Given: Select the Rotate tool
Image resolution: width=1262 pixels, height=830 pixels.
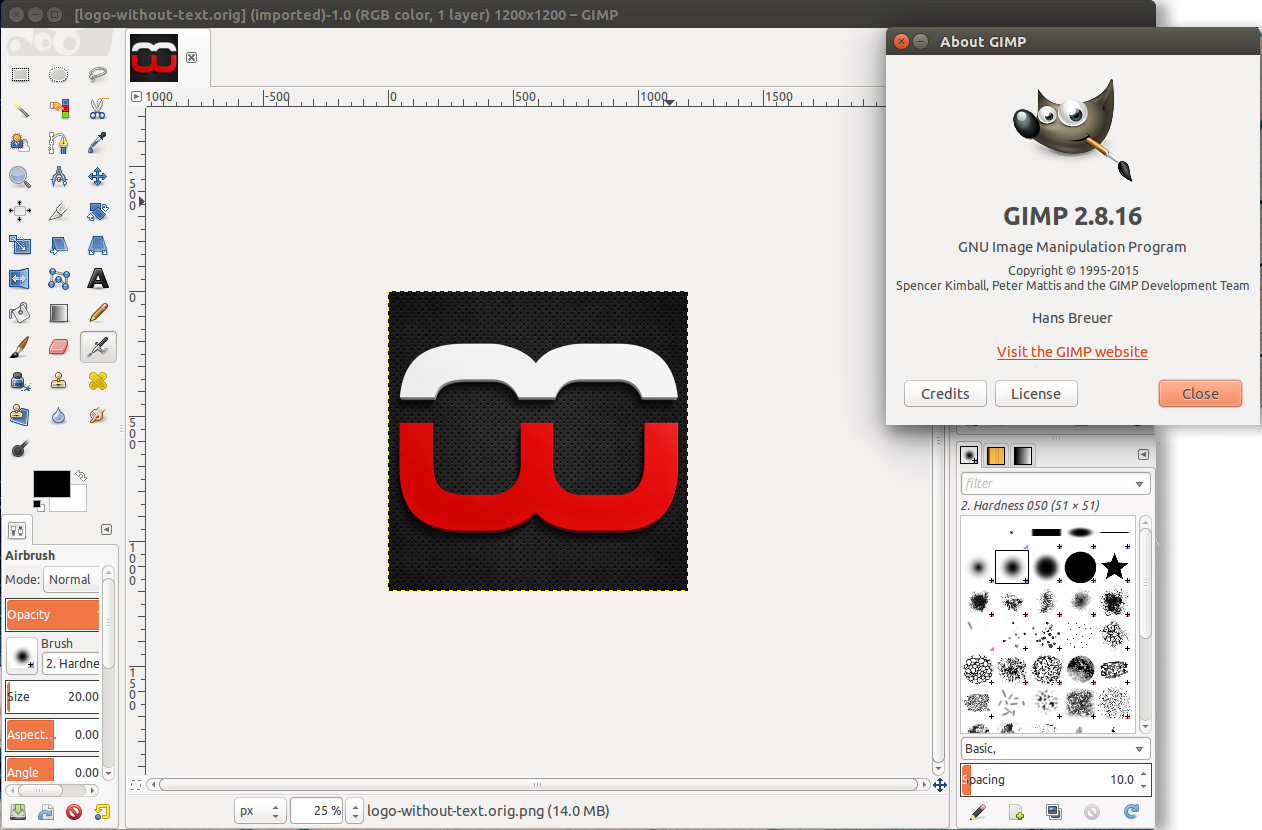Looking at the screenshot, I should [x=98, y=211].
